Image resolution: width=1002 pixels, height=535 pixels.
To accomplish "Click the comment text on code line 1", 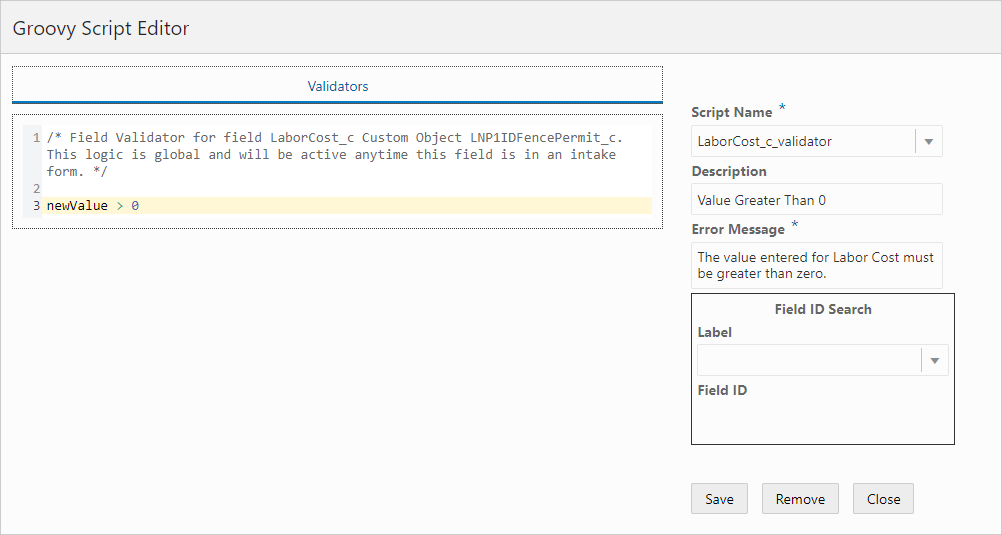I will [x=334, y=155].
